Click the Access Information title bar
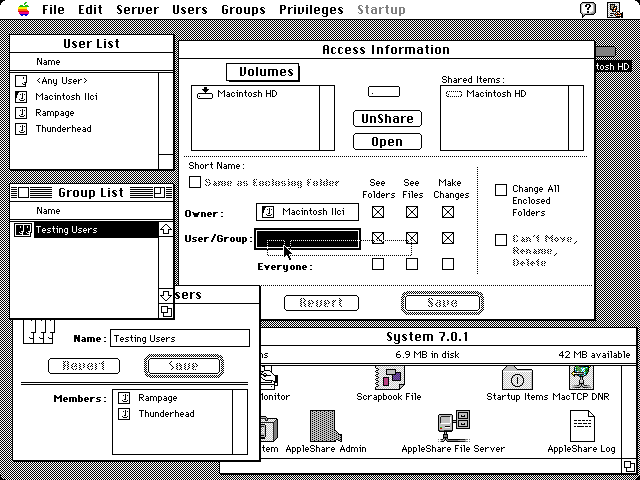Viewport: 640px width, 480px height. 386,50
